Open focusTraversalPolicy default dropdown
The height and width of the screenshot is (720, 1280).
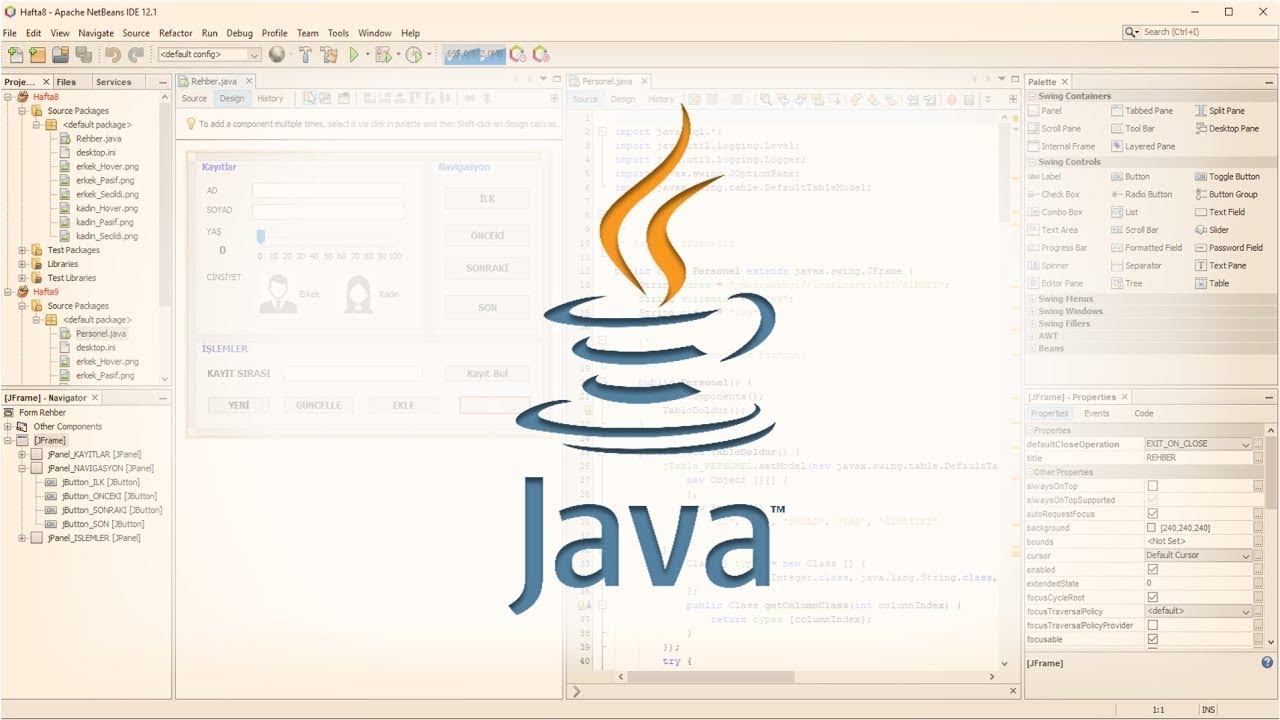[x=1246, y=611]
